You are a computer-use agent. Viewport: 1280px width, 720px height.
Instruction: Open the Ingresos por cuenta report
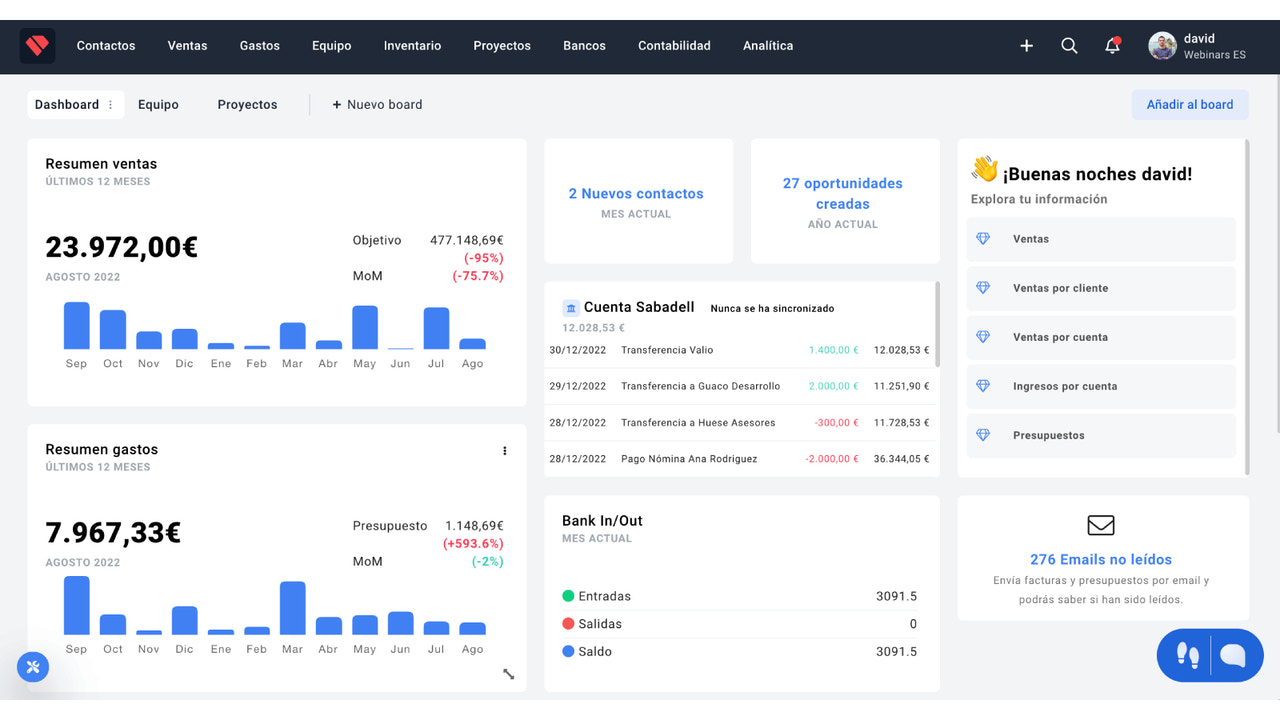point(1101,386)
